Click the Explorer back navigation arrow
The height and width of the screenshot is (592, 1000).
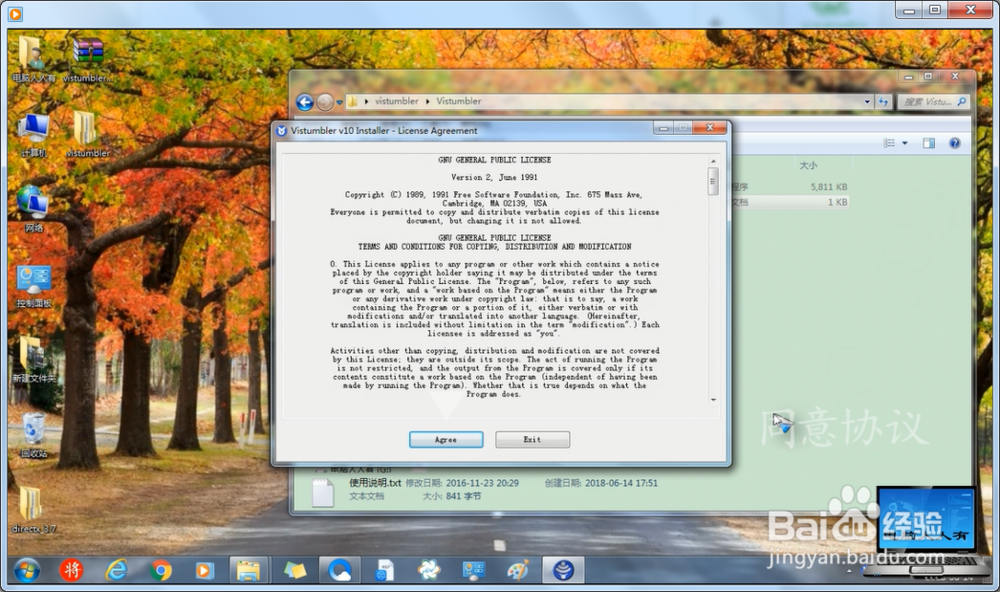click(305, 102)
